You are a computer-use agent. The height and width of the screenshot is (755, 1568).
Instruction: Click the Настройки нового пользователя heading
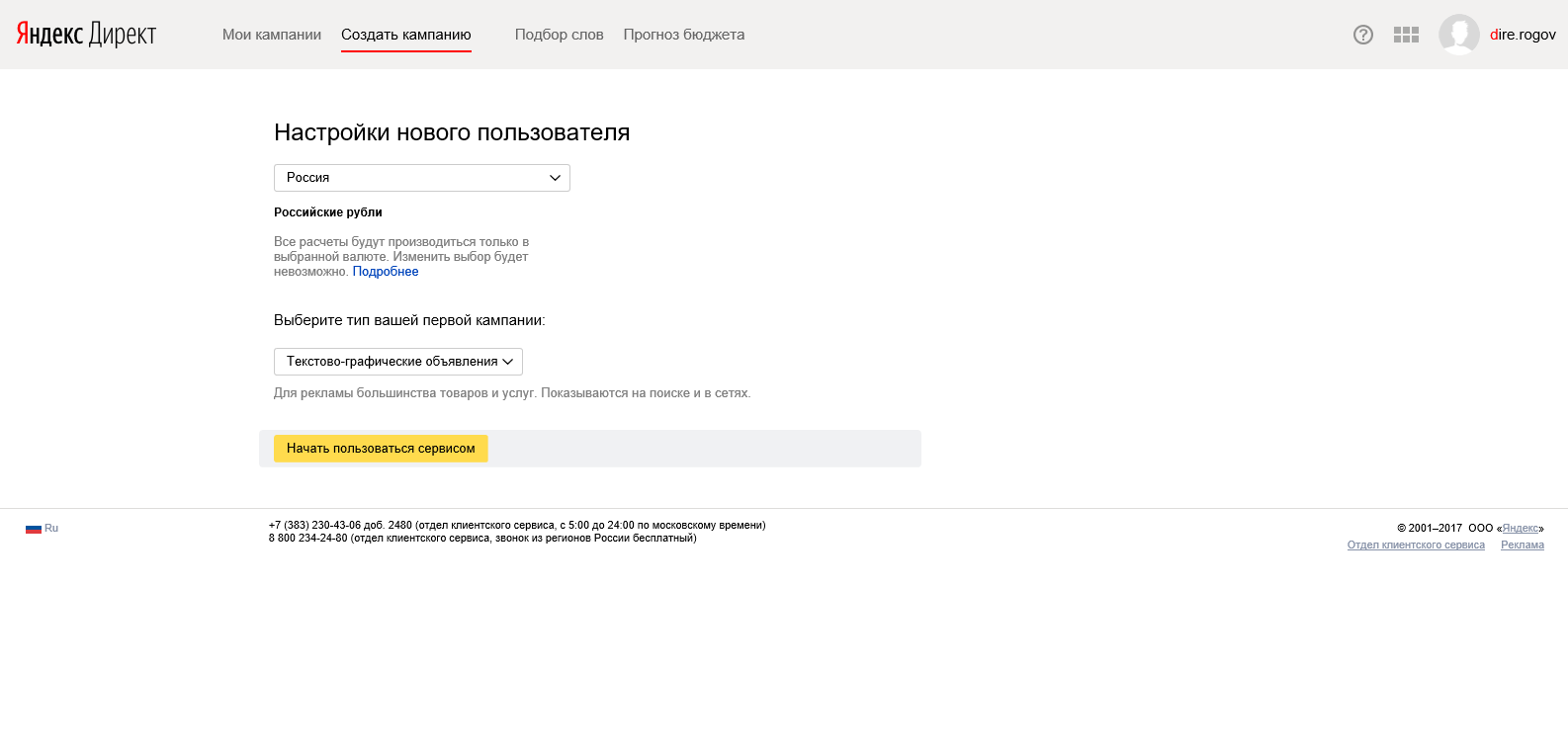click(x=452, y=132)
